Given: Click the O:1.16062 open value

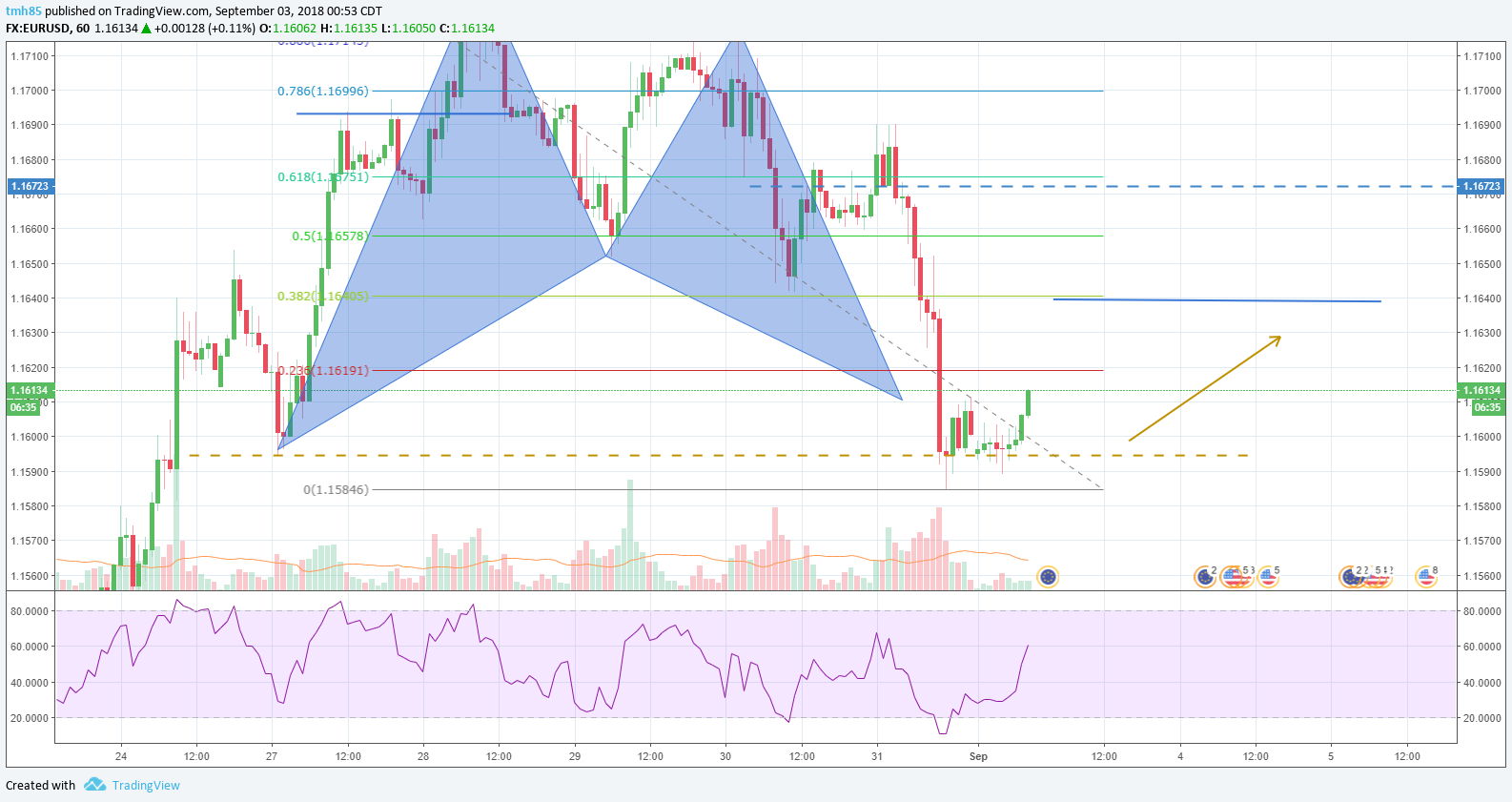Looking at the screenshot, I should pyautogui.click(x=289, y=29).
